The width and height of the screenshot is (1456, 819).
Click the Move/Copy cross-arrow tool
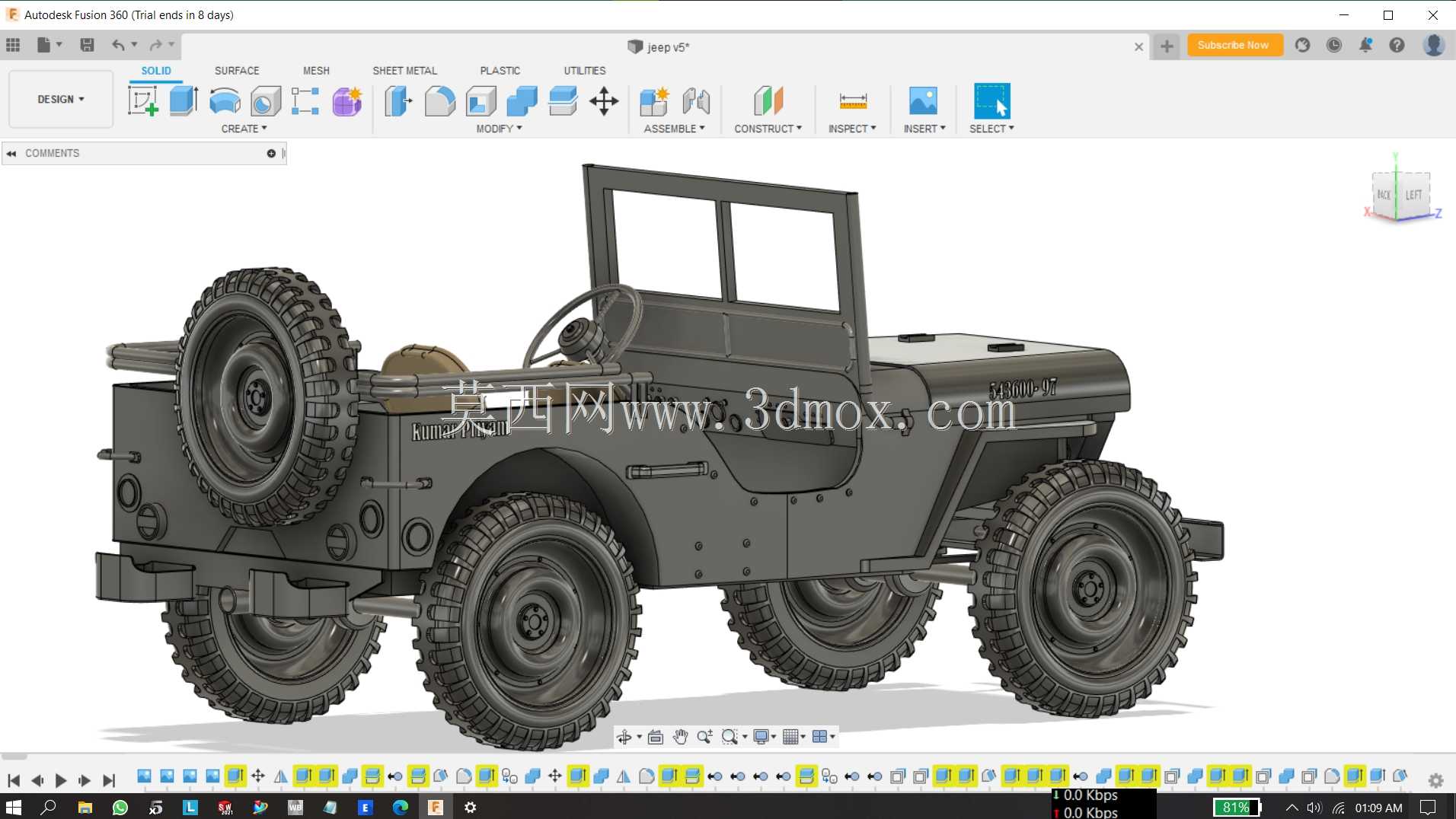(604, 100)
